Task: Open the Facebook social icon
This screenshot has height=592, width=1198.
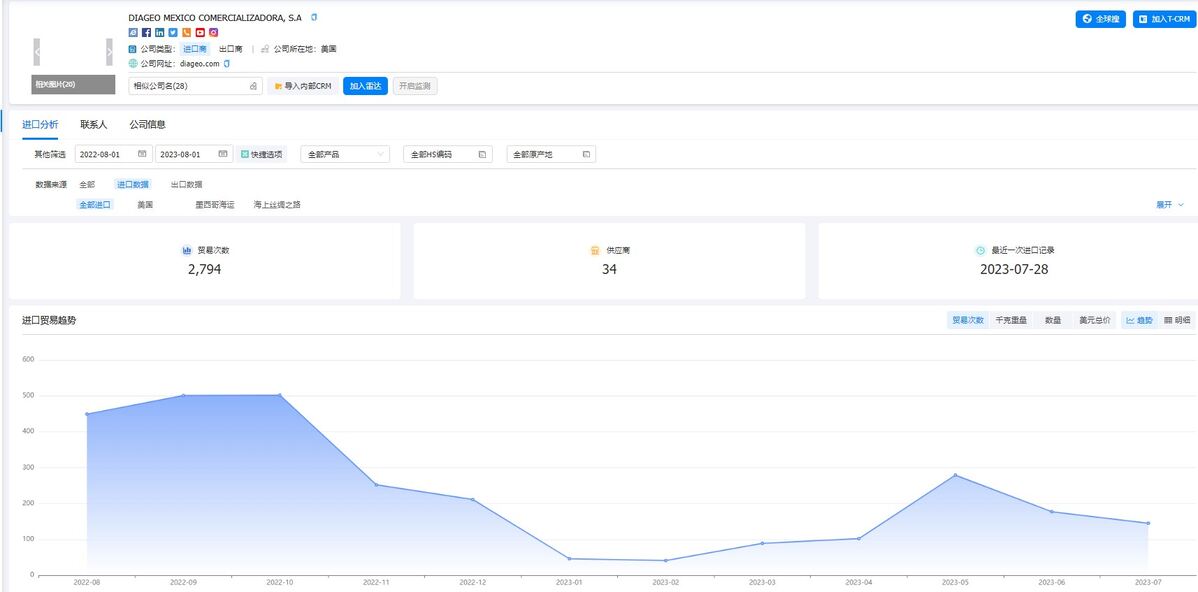Action: [147, 32]
